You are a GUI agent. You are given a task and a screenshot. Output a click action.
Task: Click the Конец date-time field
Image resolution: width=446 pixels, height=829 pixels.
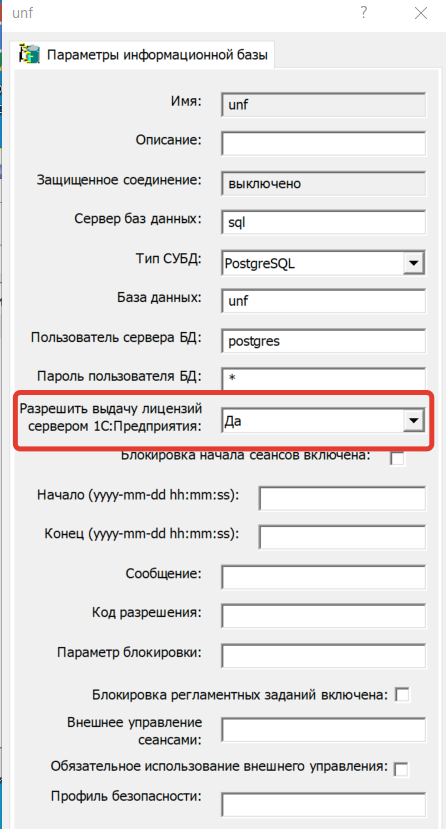[x=342, y=537]
